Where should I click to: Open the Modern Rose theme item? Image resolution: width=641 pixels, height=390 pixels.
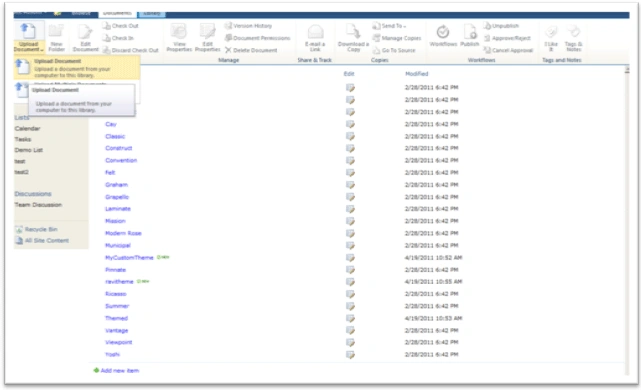pos(123,234)
